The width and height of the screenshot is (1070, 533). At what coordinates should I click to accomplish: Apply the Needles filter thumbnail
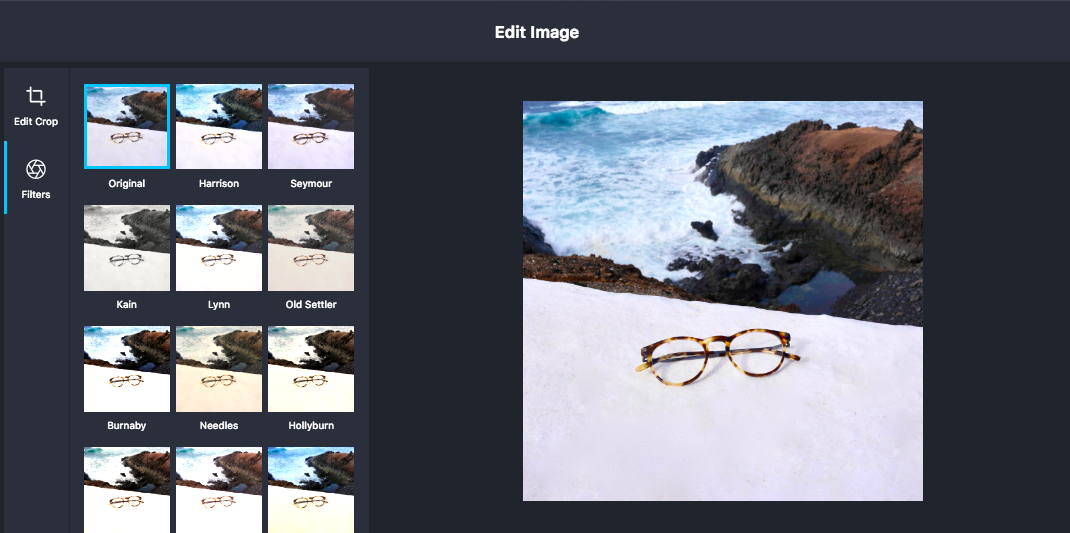(x=219, y=369)
